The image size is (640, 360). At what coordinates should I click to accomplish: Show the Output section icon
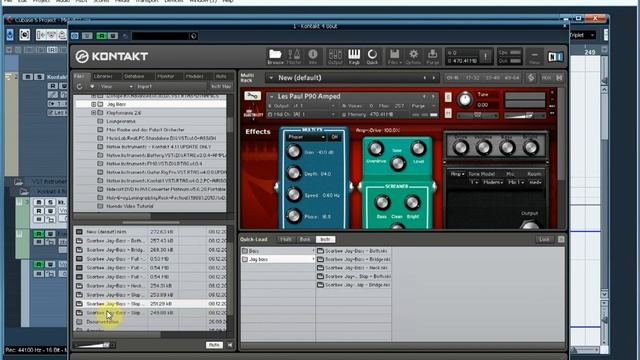(335, 56)
